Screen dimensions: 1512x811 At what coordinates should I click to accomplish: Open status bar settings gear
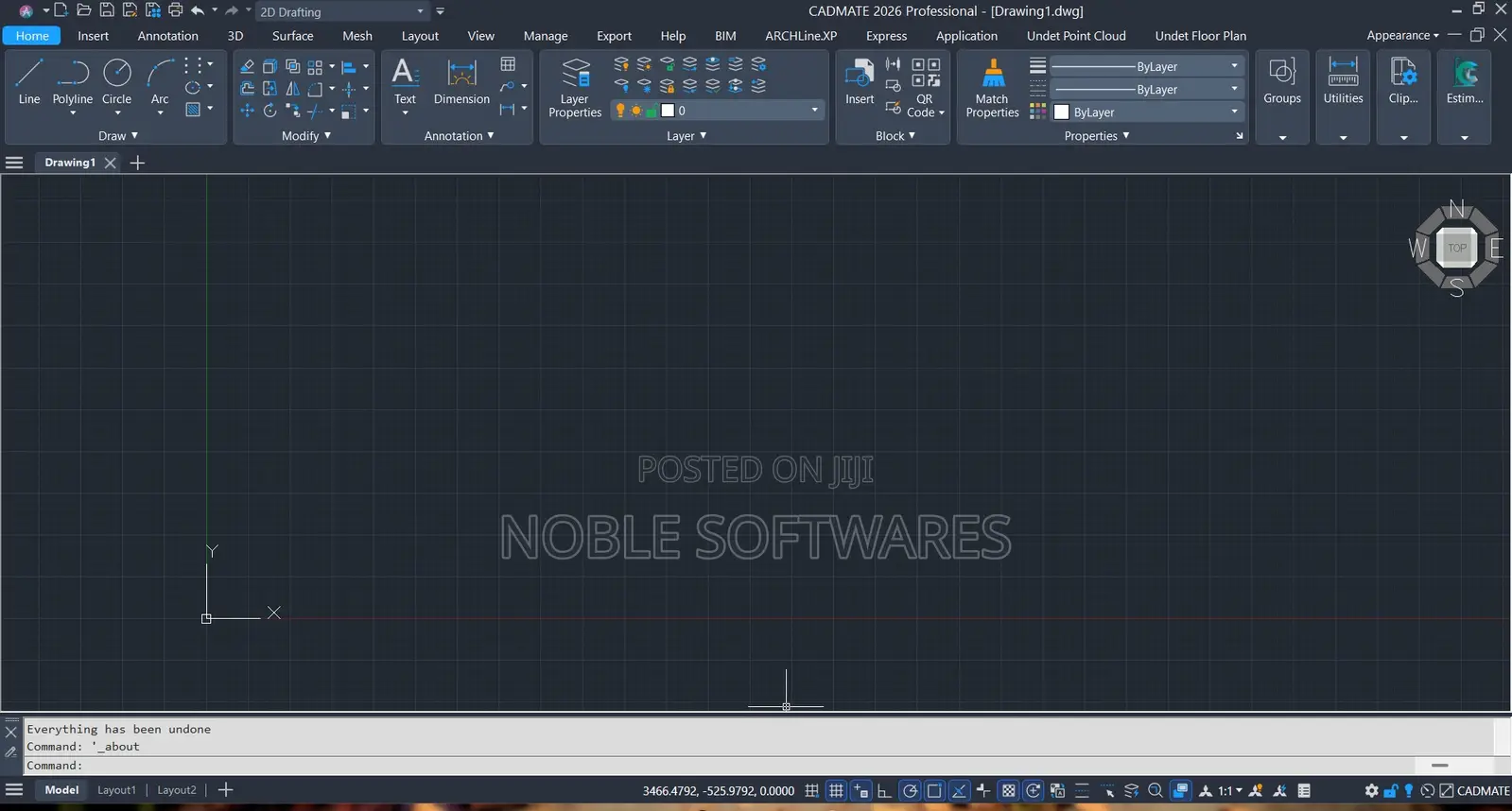[x=1371, y=790]
